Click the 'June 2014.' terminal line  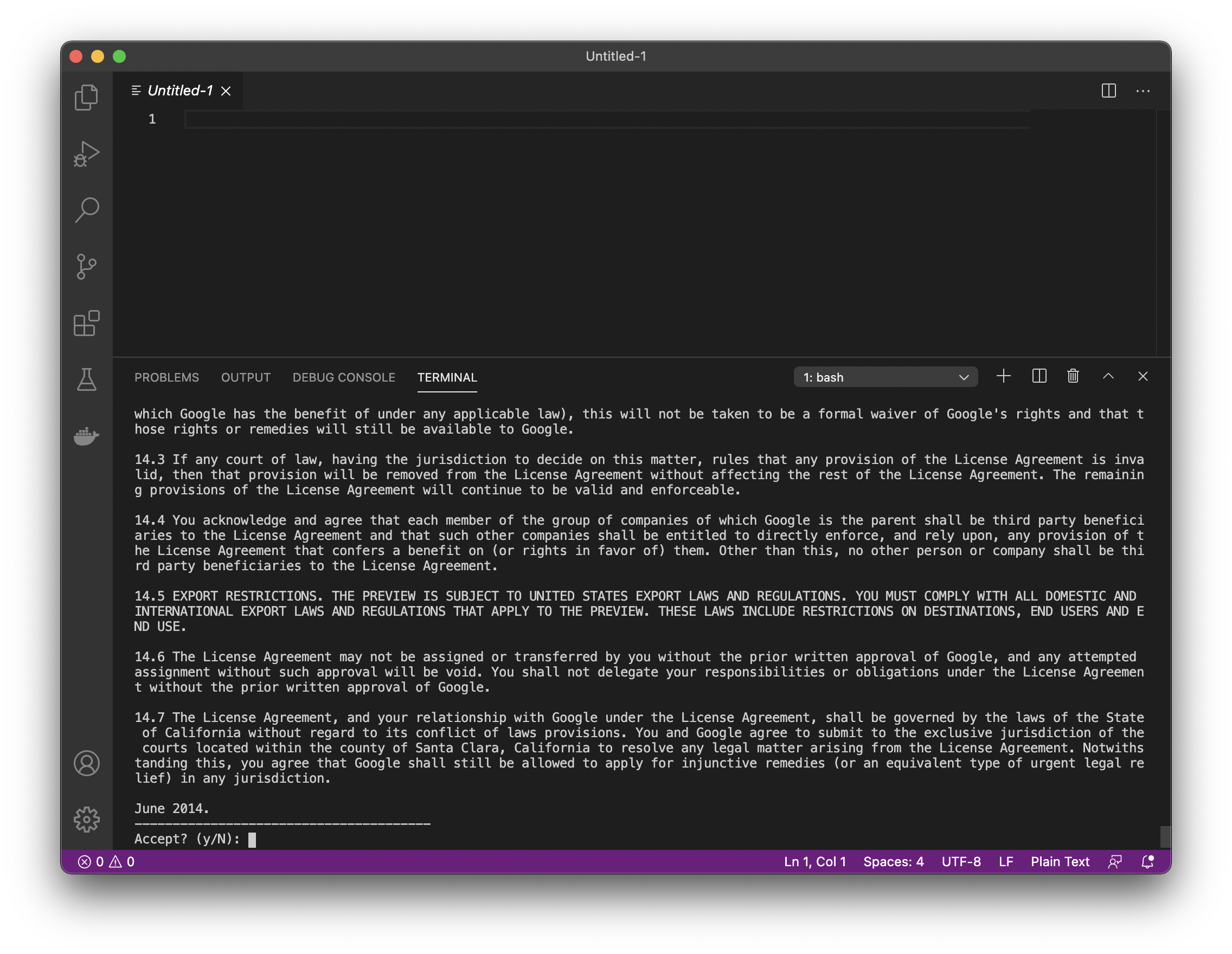(171, 808)
